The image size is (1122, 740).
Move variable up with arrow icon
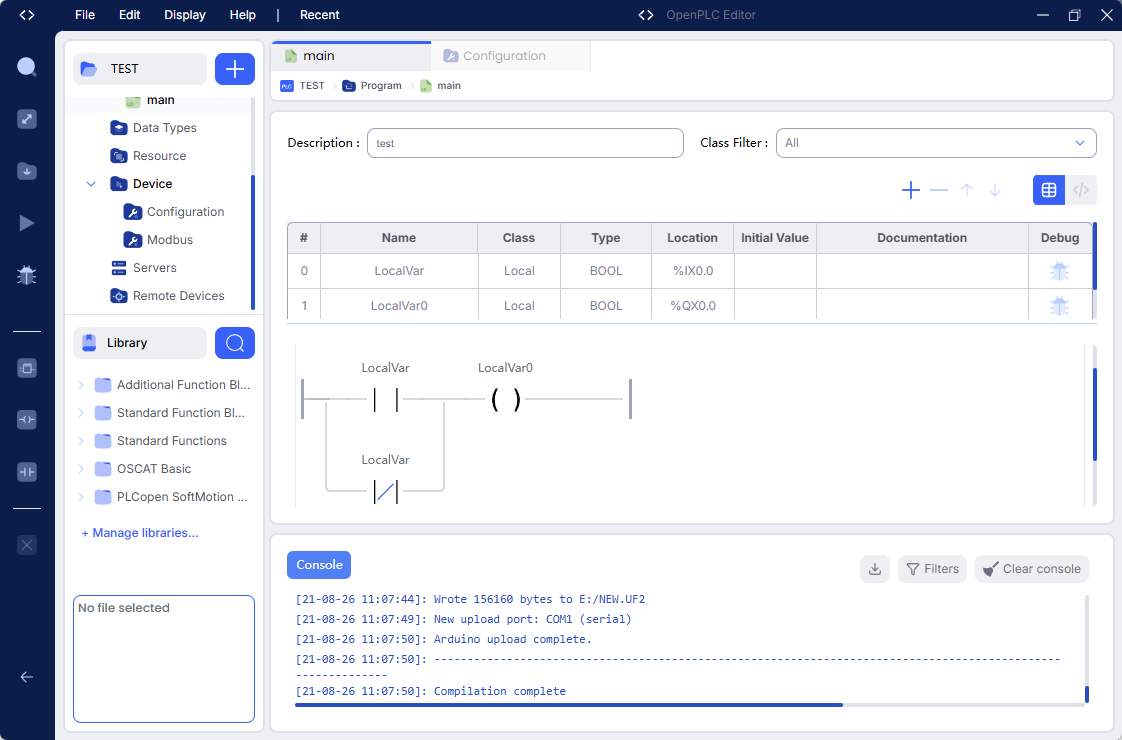[967, 190]
